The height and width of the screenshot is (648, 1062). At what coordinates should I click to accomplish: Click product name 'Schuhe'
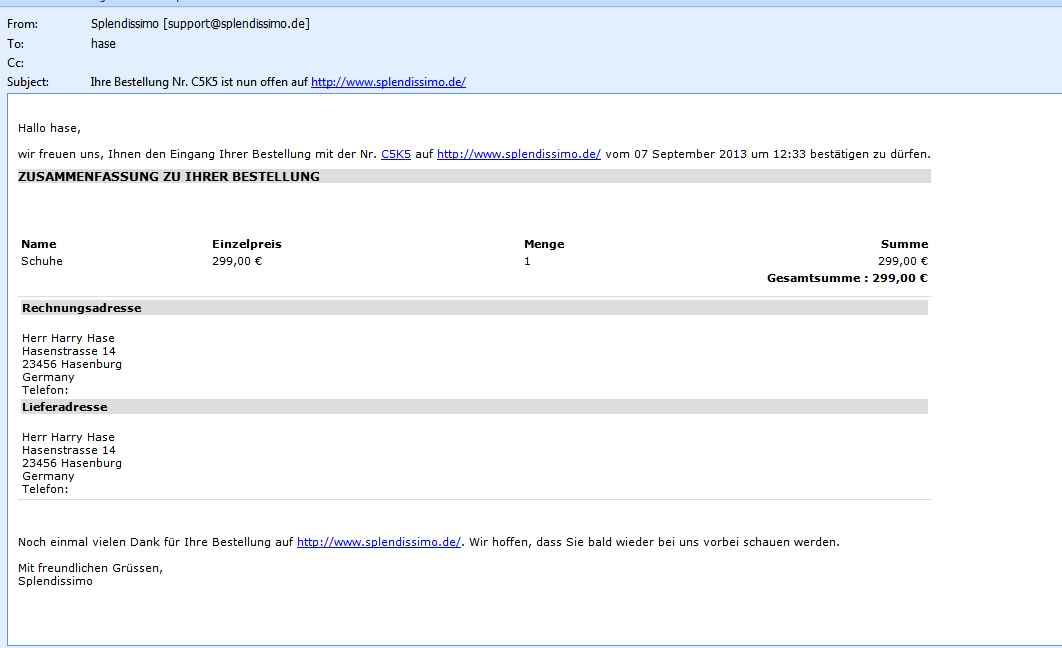click(x=42, y=261)
